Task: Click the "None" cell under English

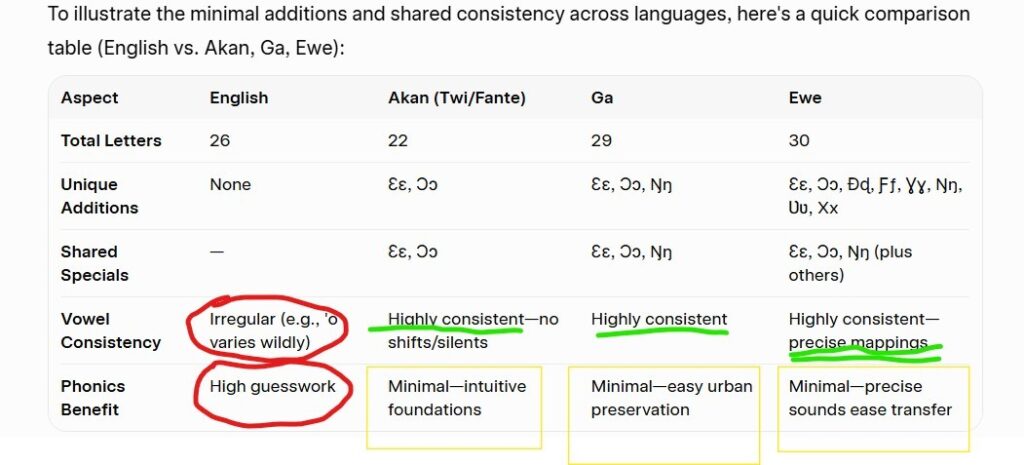Action: click(230, 185)
